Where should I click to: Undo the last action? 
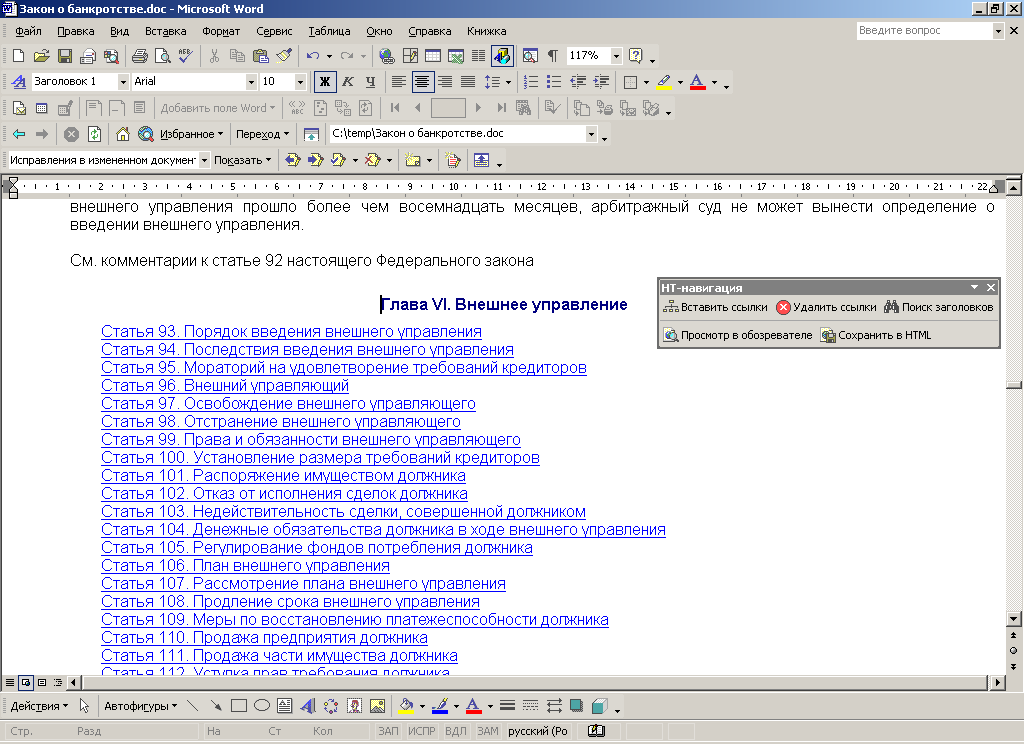[x=313, y=56]
